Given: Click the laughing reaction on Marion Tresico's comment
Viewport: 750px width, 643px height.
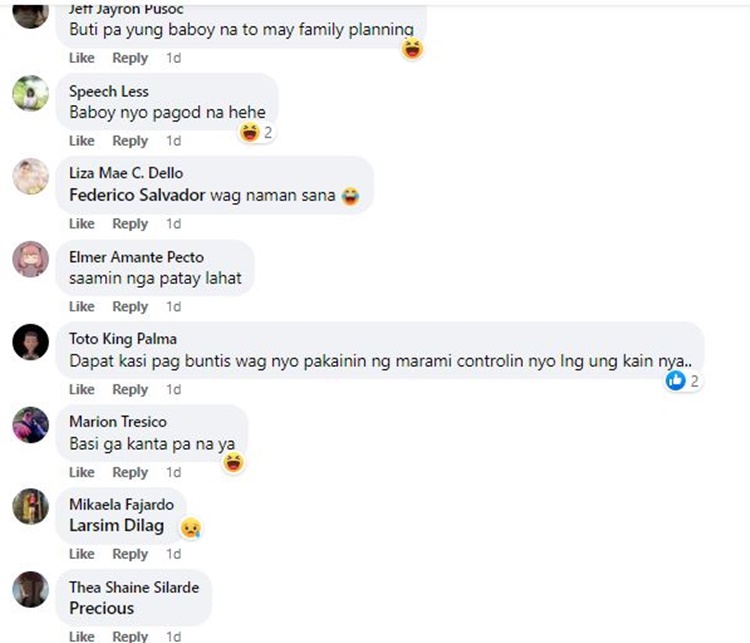Looking at the screenshot, I should [234, 462].
